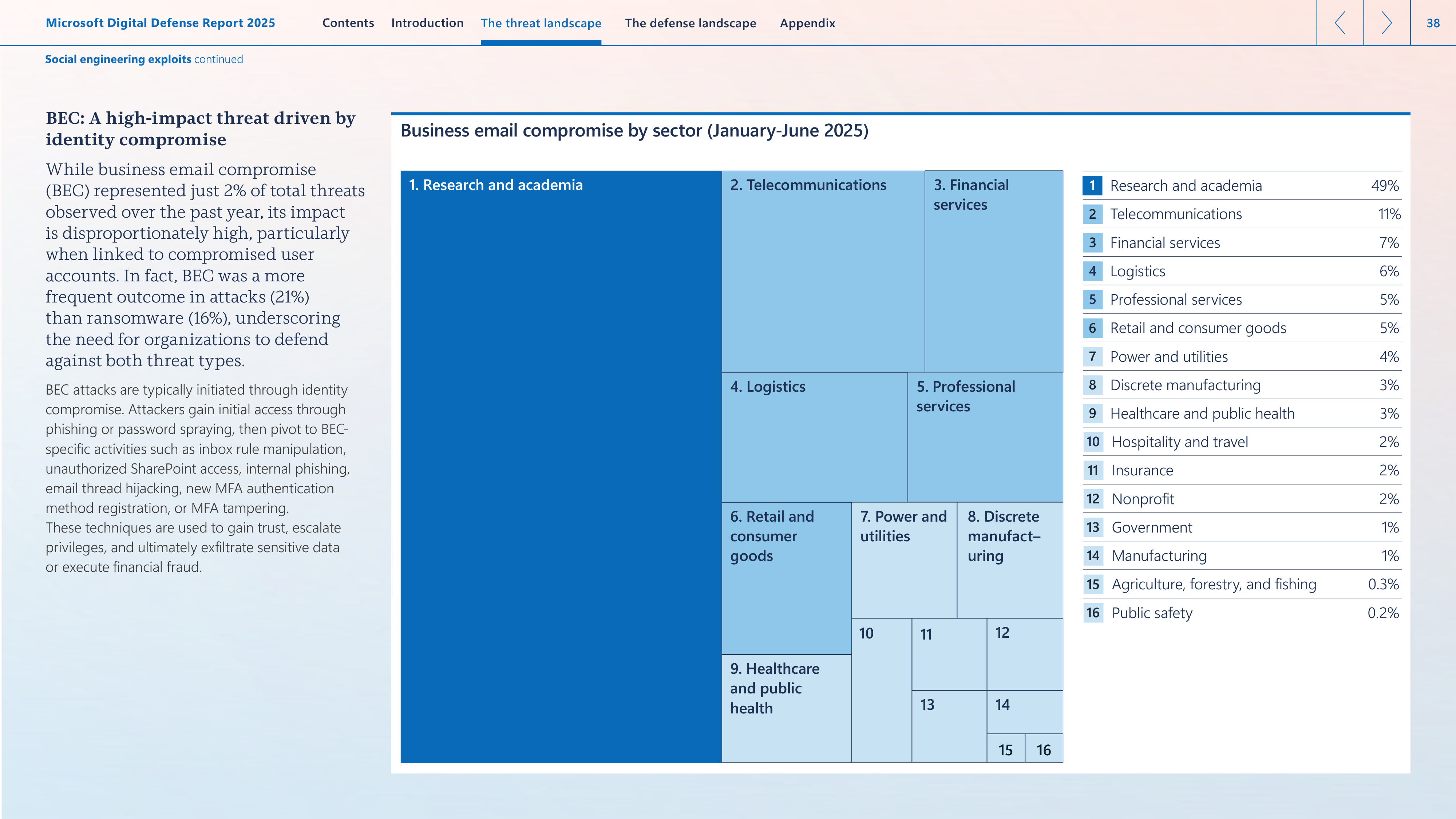This screenshot has height=819, width=1456.
Task: Click treemap block number 10
Action: point(881,690)
